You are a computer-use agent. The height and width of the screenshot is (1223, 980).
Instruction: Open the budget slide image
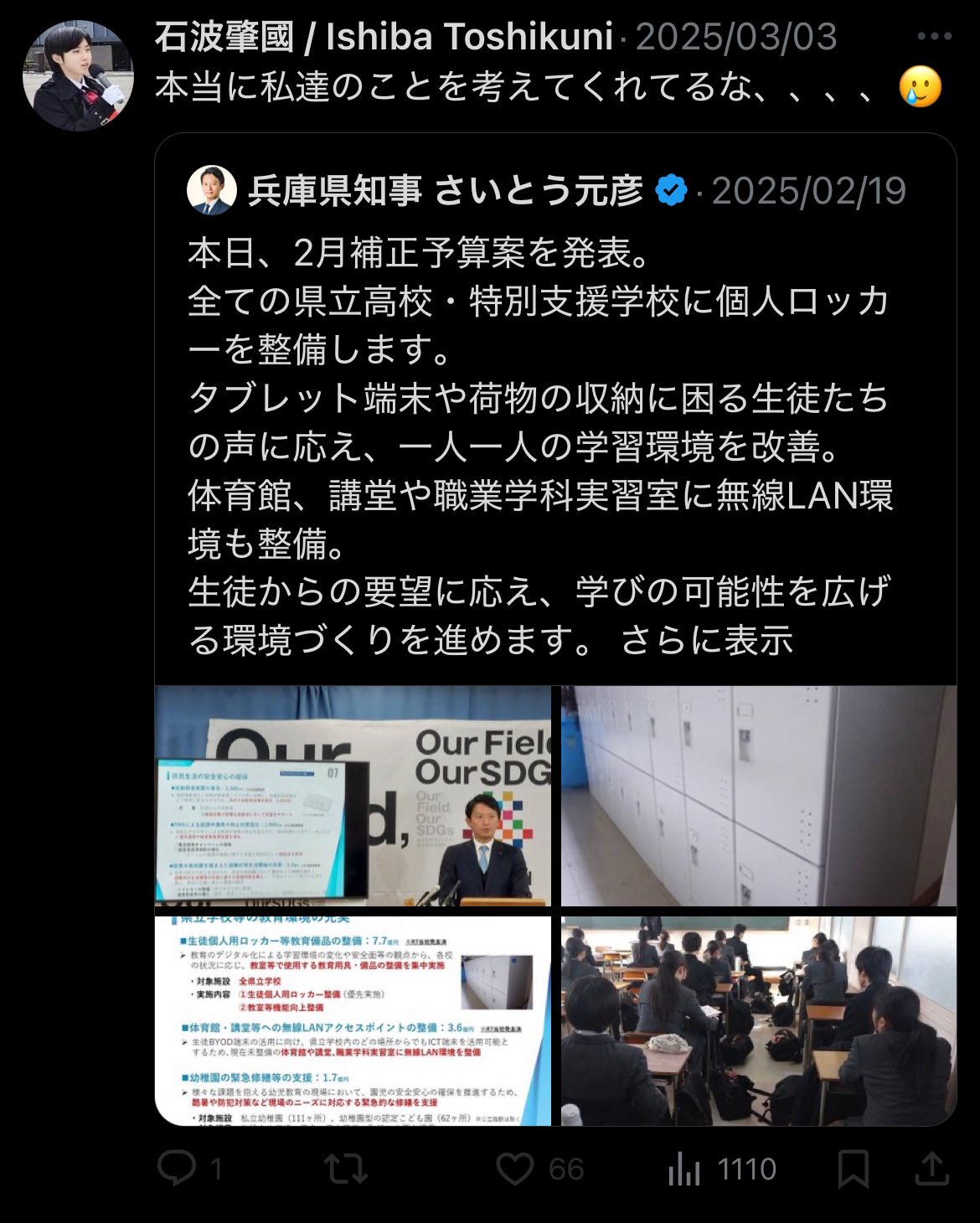tap(353, 1021)
